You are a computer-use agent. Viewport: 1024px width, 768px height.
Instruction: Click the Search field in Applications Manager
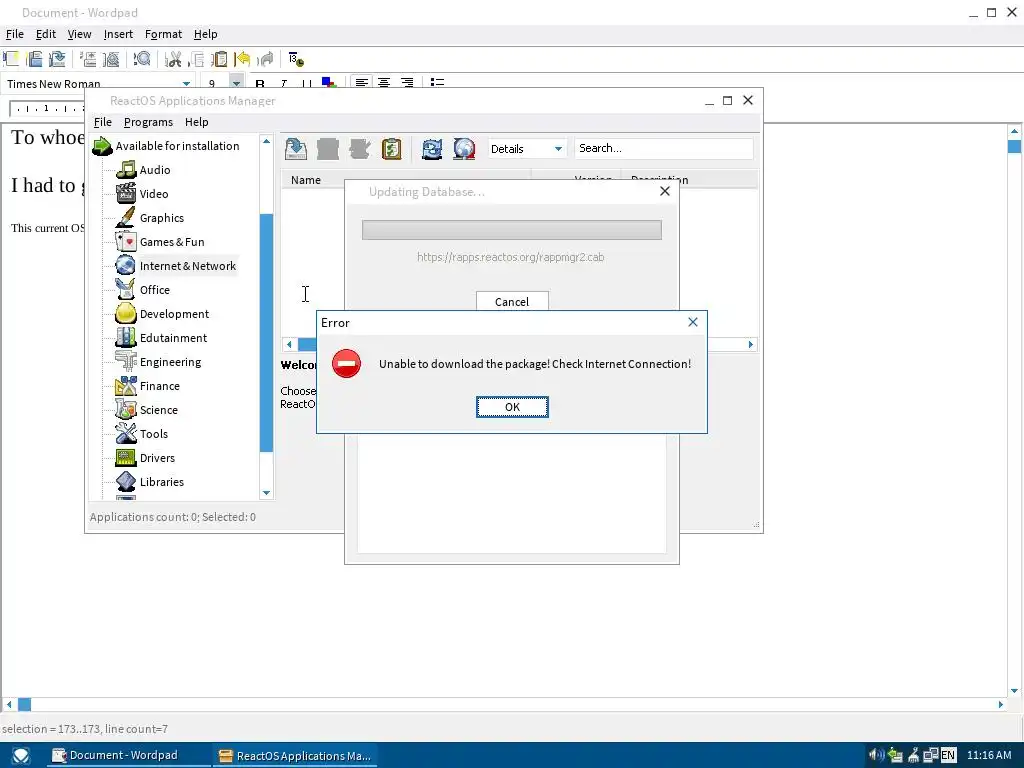tap(664, 148)
